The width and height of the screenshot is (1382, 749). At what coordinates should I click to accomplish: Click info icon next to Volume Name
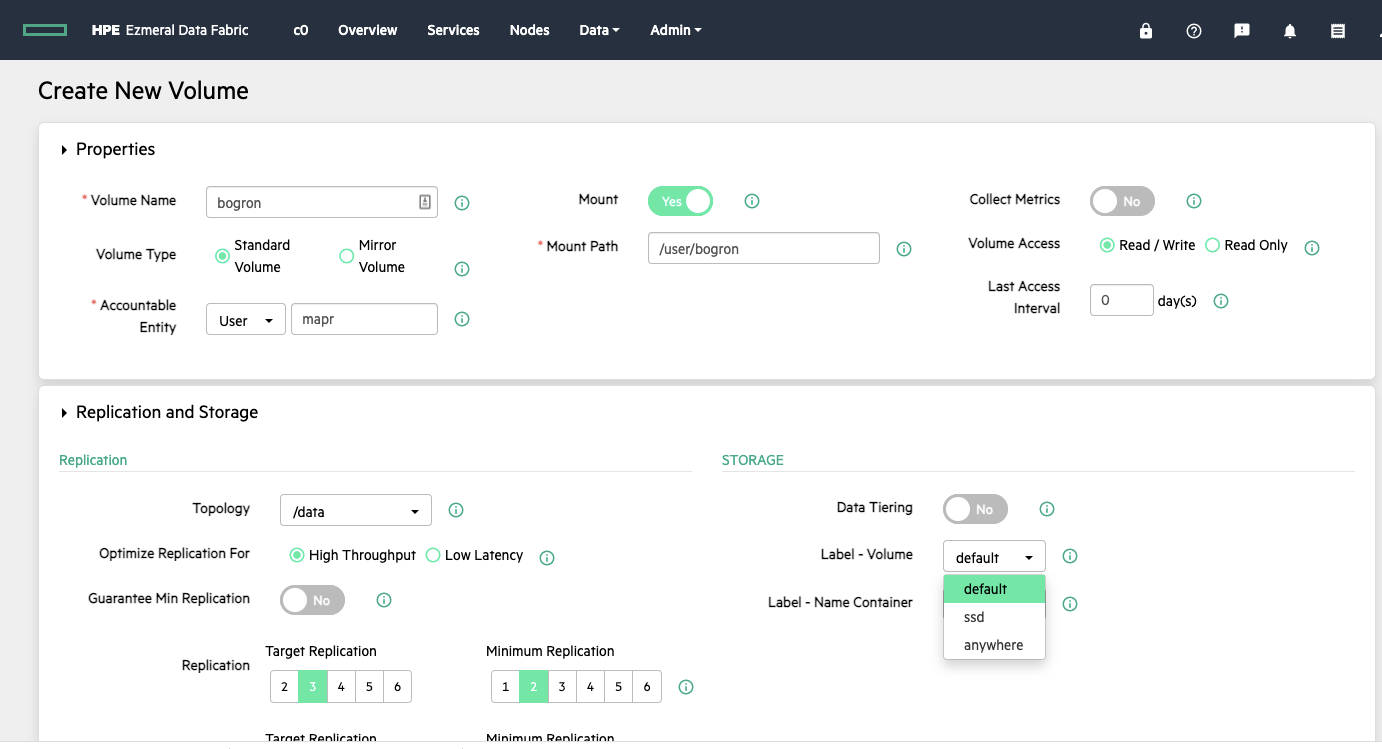[462, 203]
